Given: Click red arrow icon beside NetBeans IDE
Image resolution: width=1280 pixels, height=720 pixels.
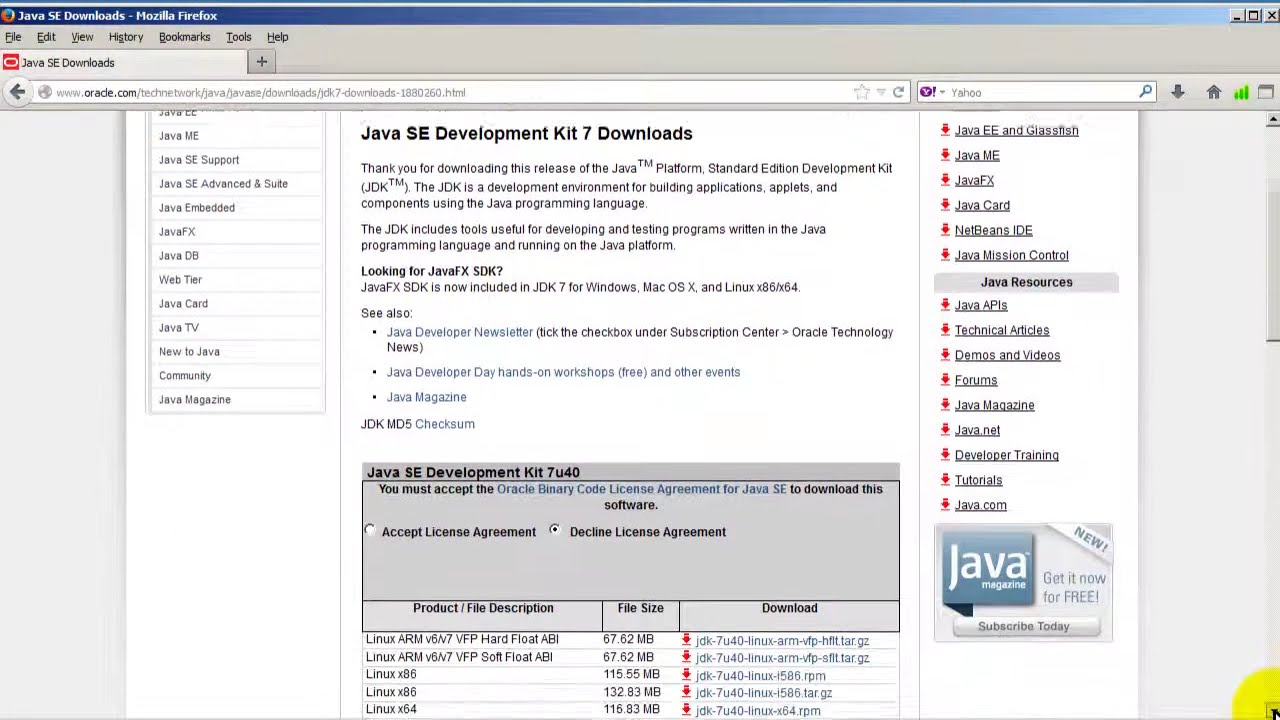Looking at the screenshot, I should (x=945, y=230).
